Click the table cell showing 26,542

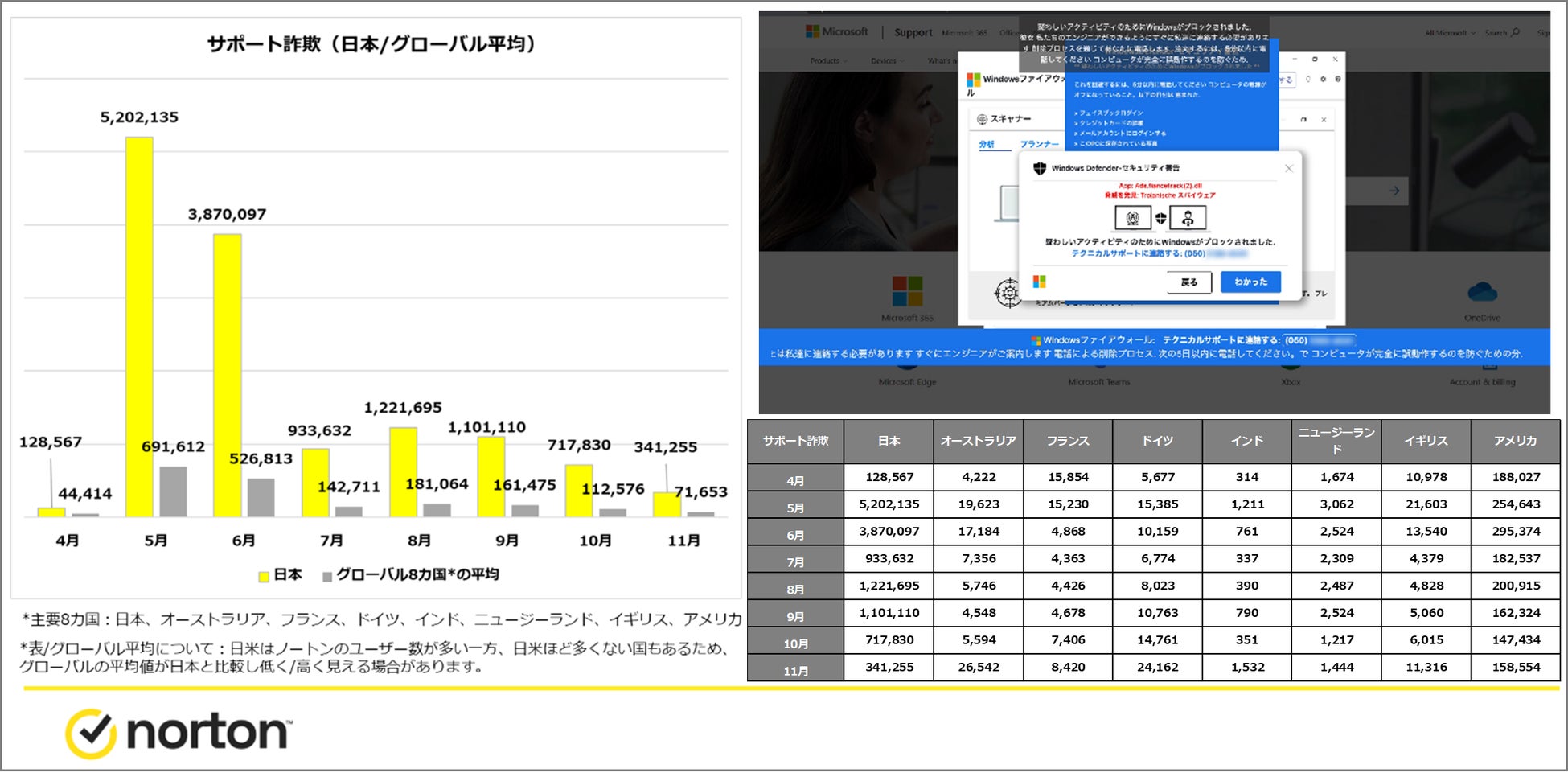[979, 667]
